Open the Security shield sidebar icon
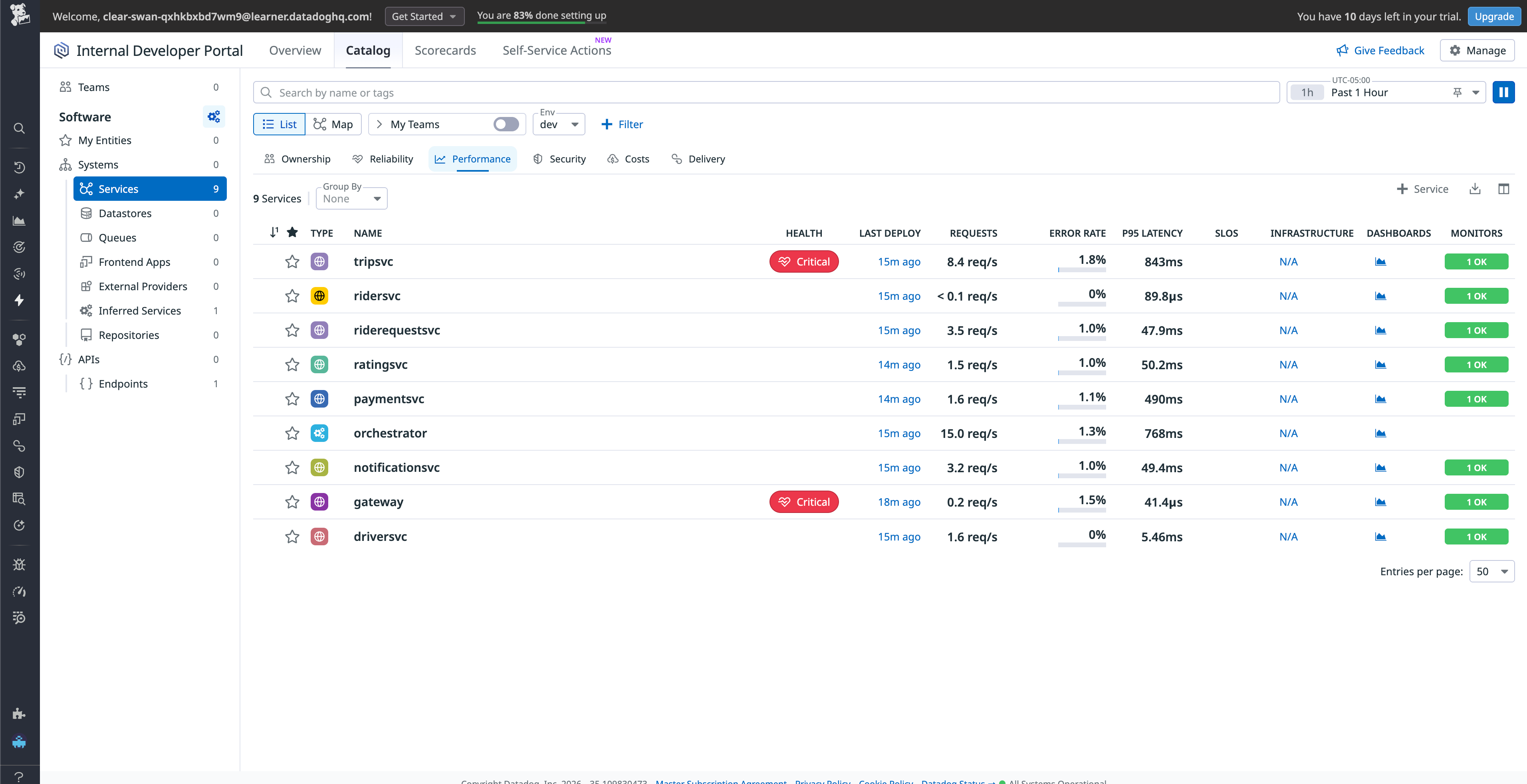Viewport: 1527px width, 784px height. pyautogui.click(x=19, y=472)
